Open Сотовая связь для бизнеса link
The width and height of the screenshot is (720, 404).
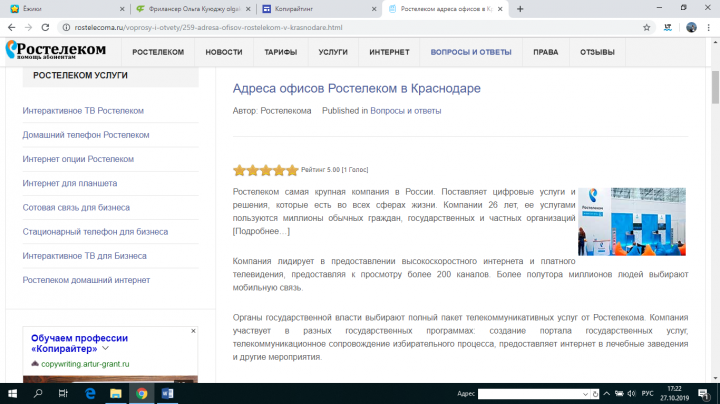point(76,208)
